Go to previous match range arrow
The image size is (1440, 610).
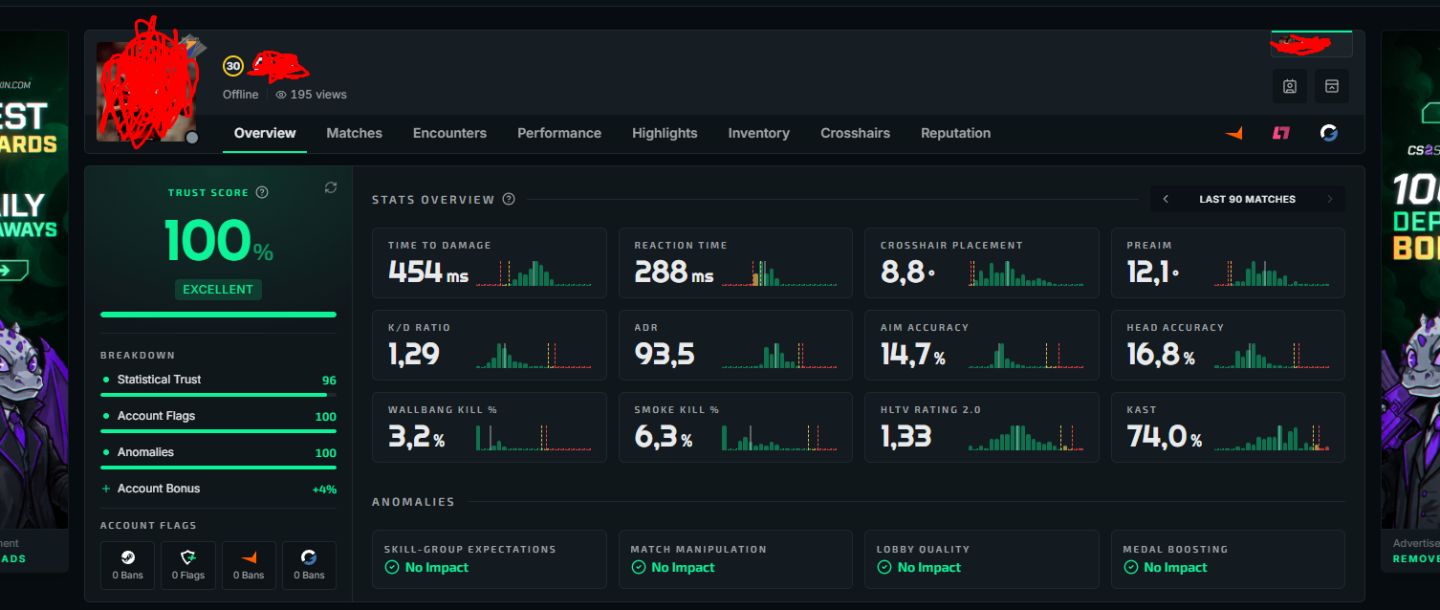1165,199
